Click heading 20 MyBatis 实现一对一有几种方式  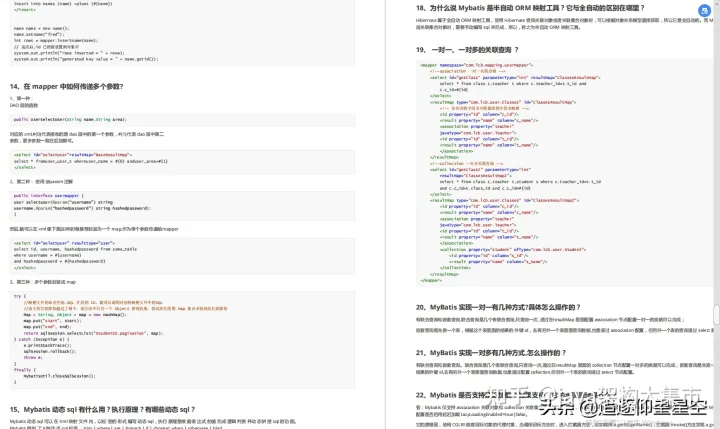498,307
